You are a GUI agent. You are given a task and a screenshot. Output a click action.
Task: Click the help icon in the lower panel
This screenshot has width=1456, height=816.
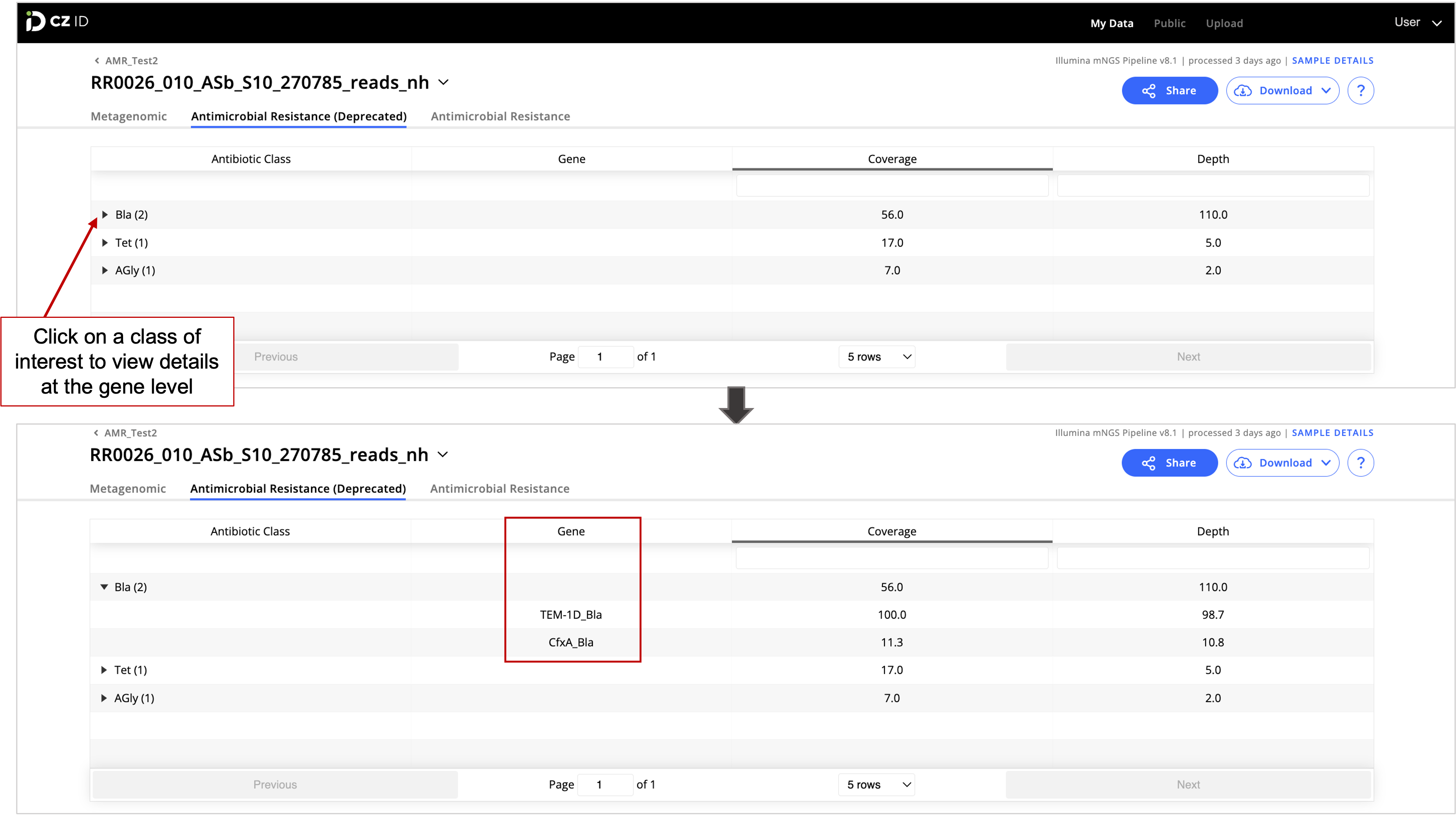[x=1361, y=463]
